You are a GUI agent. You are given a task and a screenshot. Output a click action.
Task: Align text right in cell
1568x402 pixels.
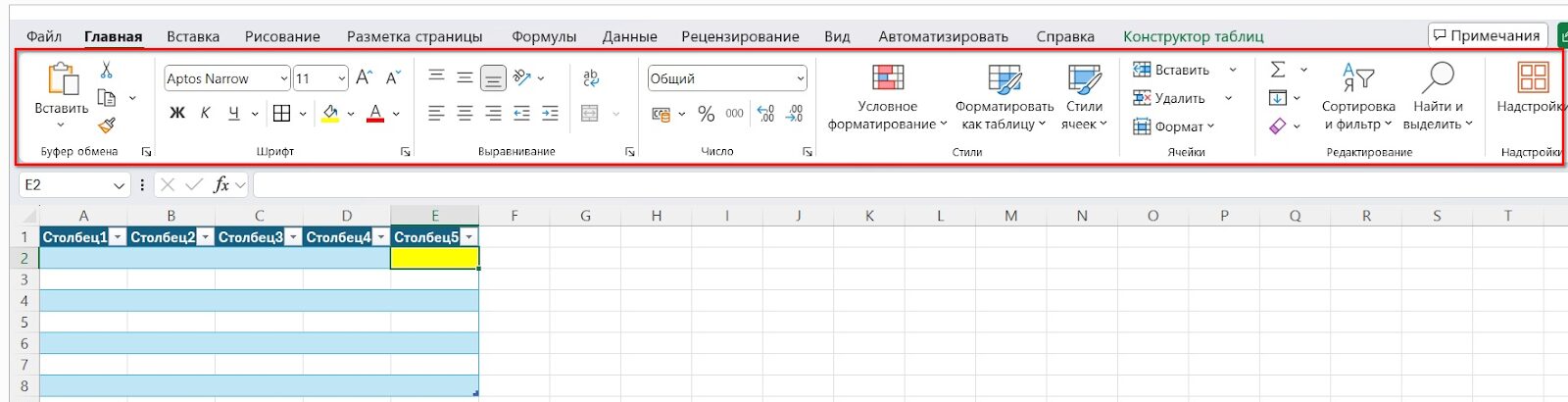(x=493, y=114)
